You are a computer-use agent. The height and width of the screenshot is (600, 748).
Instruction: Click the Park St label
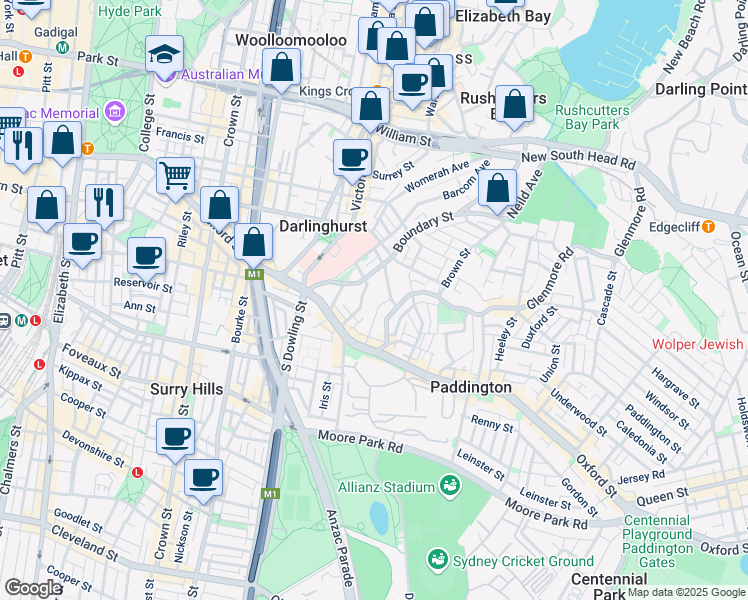click(98, 59)
